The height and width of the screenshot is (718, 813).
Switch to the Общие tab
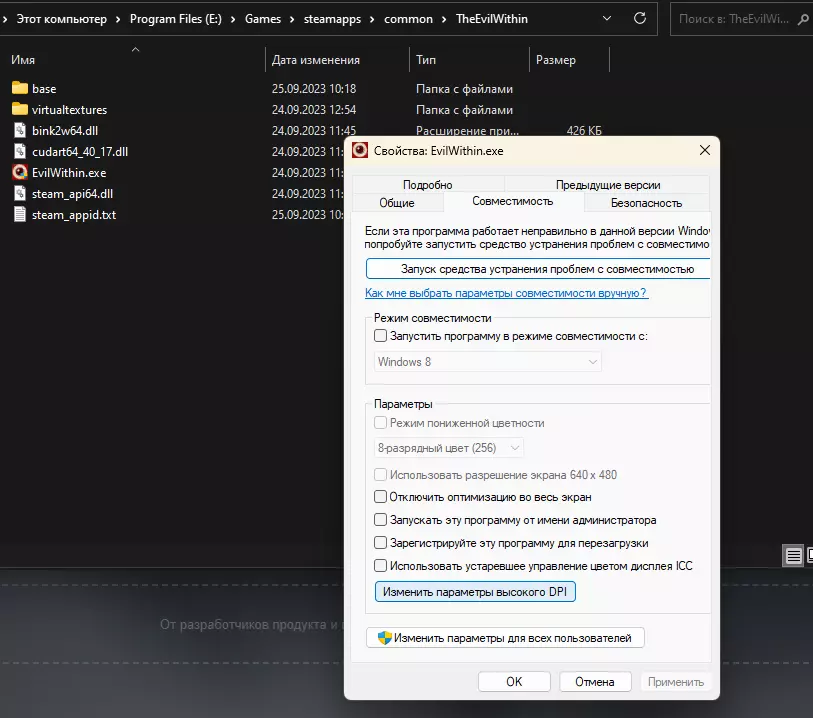[x=397, y=203]
